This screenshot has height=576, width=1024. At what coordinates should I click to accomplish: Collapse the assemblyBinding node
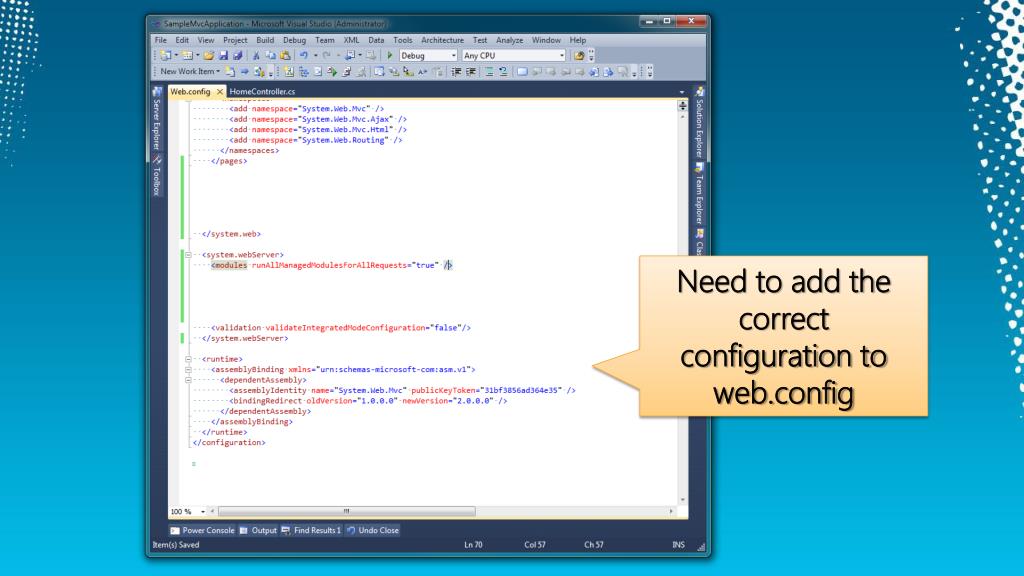click(x=188, y=370)
